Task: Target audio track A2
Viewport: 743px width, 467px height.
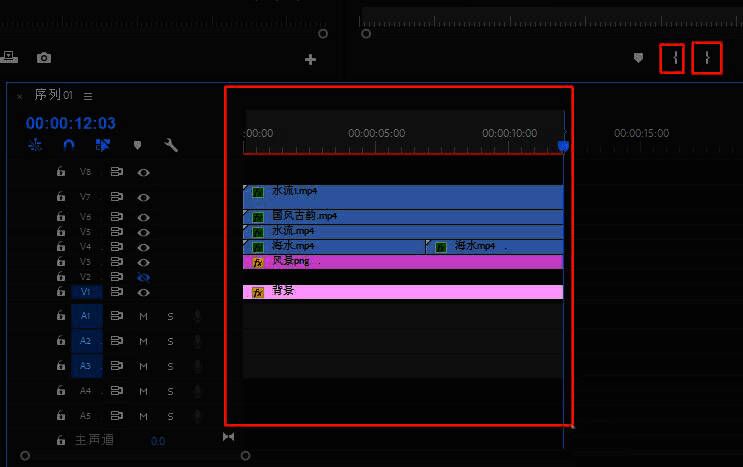Action: pos(87,341)
